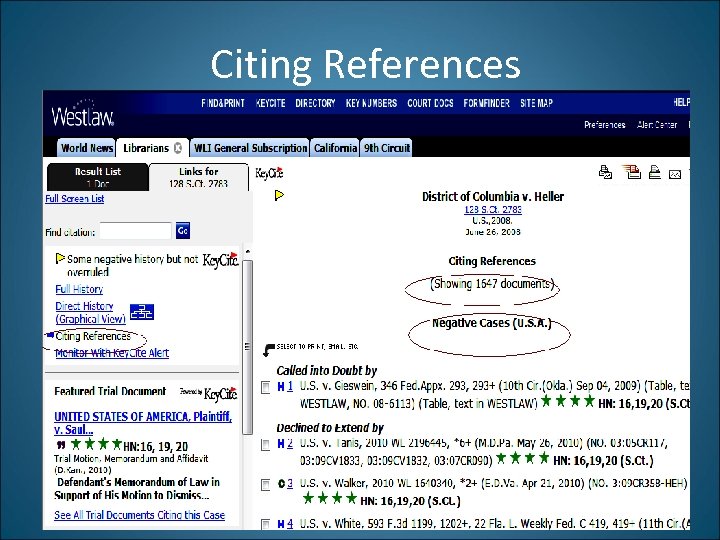Open citing reference number 2 link
The height and width of the screenshot is (540, 720).
point(290,444)
